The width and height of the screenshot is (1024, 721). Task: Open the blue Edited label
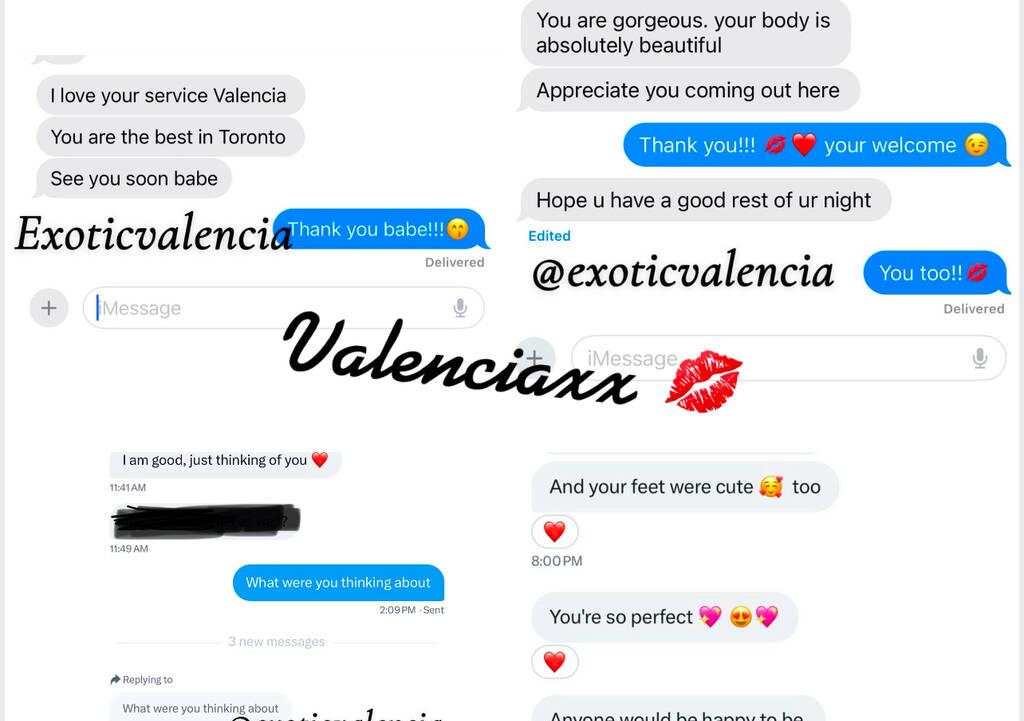(549, 236)
